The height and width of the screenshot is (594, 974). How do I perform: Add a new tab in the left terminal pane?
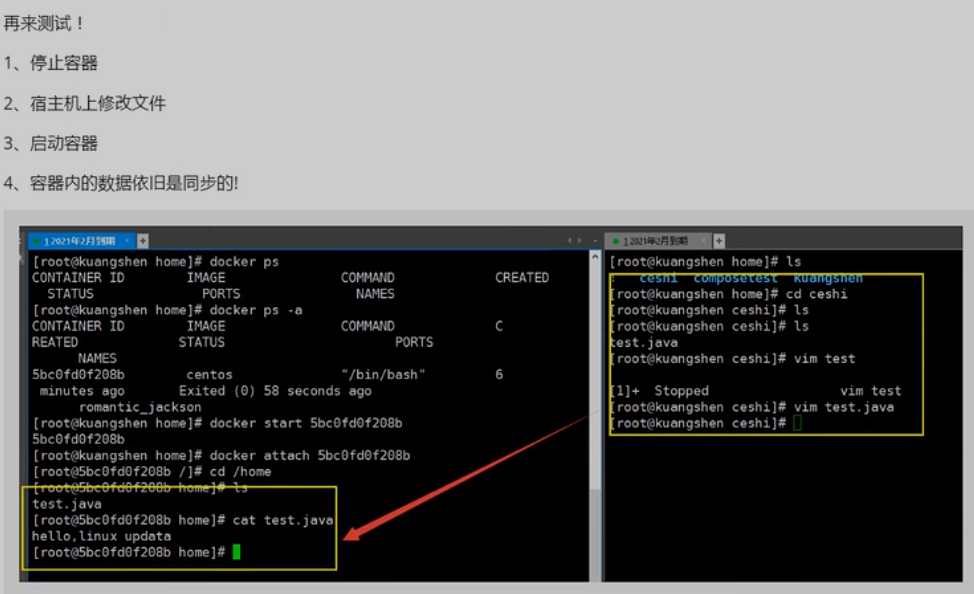click(143, 240)
